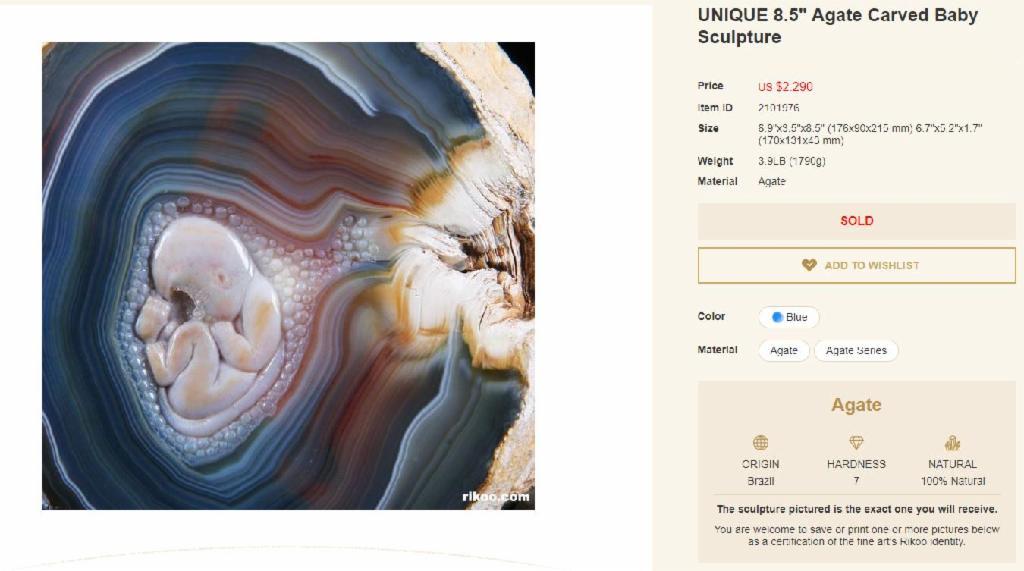
Task: Click the Brazil origin label
Action: coord(760,481)
